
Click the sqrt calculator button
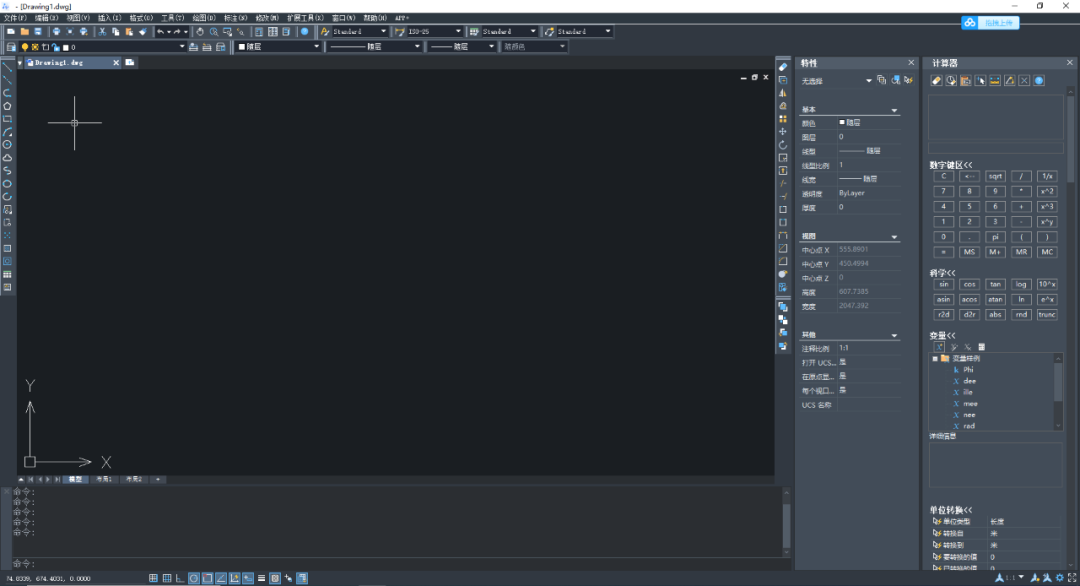tap(995, 176)
